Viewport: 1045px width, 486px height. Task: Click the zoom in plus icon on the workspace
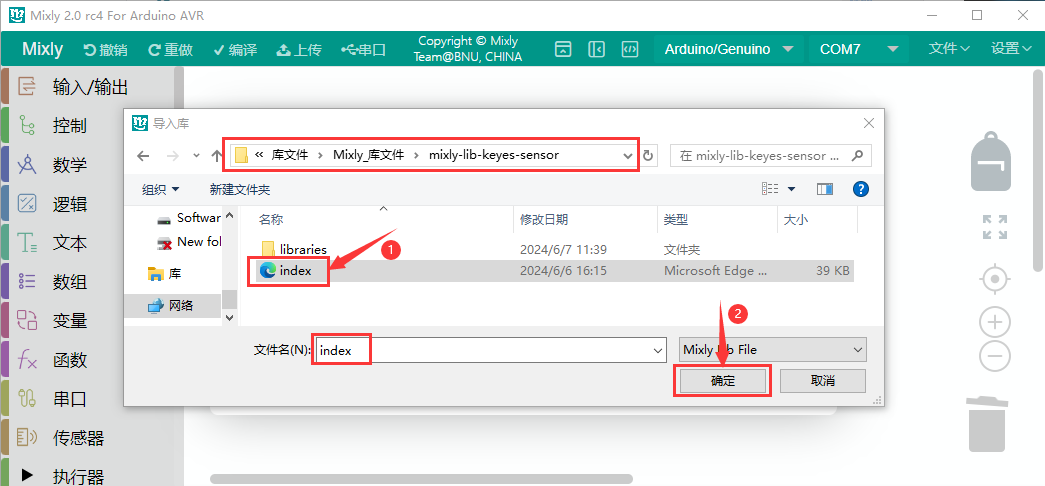click(994, 323)
